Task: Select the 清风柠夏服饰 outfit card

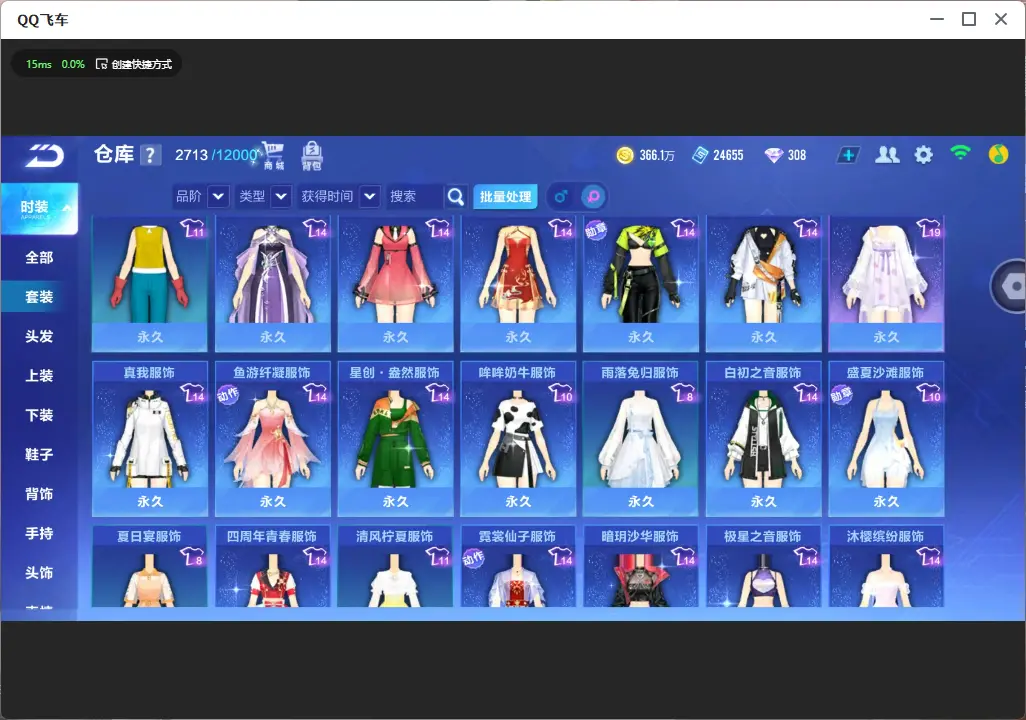Action: pyautogui.click(x=395, y=566)
